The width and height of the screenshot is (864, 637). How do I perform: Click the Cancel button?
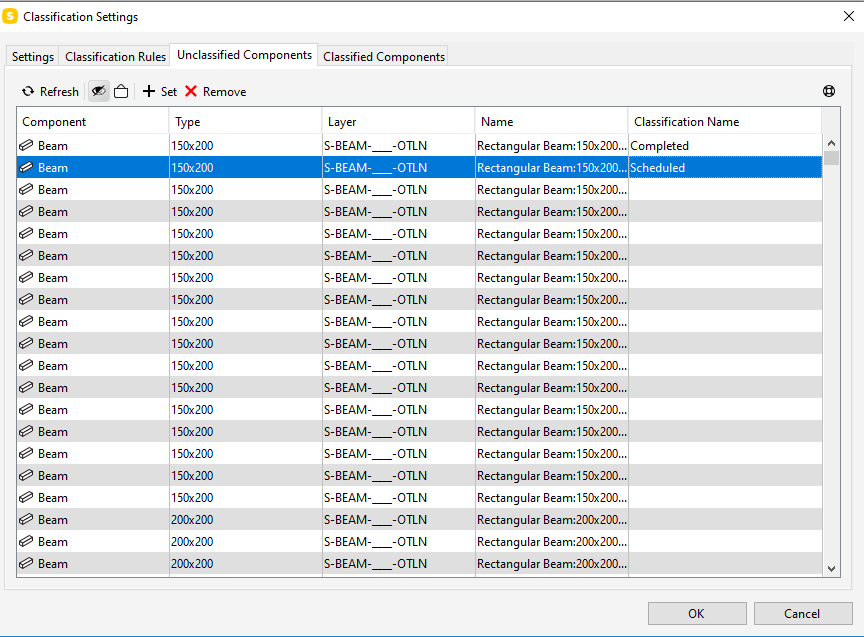802,613
